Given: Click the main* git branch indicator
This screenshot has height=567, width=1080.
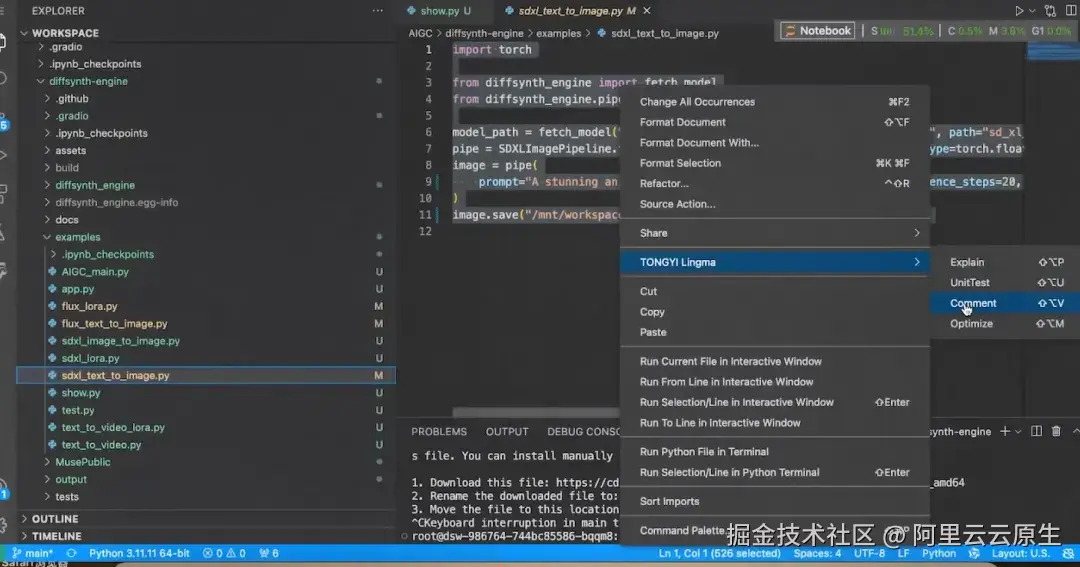Looking at the screenshot, I should (32, 553).
